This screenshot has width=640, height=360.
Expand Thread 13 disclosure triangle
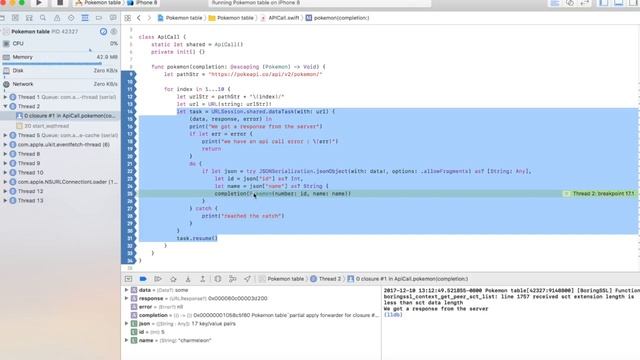point(5,201)
